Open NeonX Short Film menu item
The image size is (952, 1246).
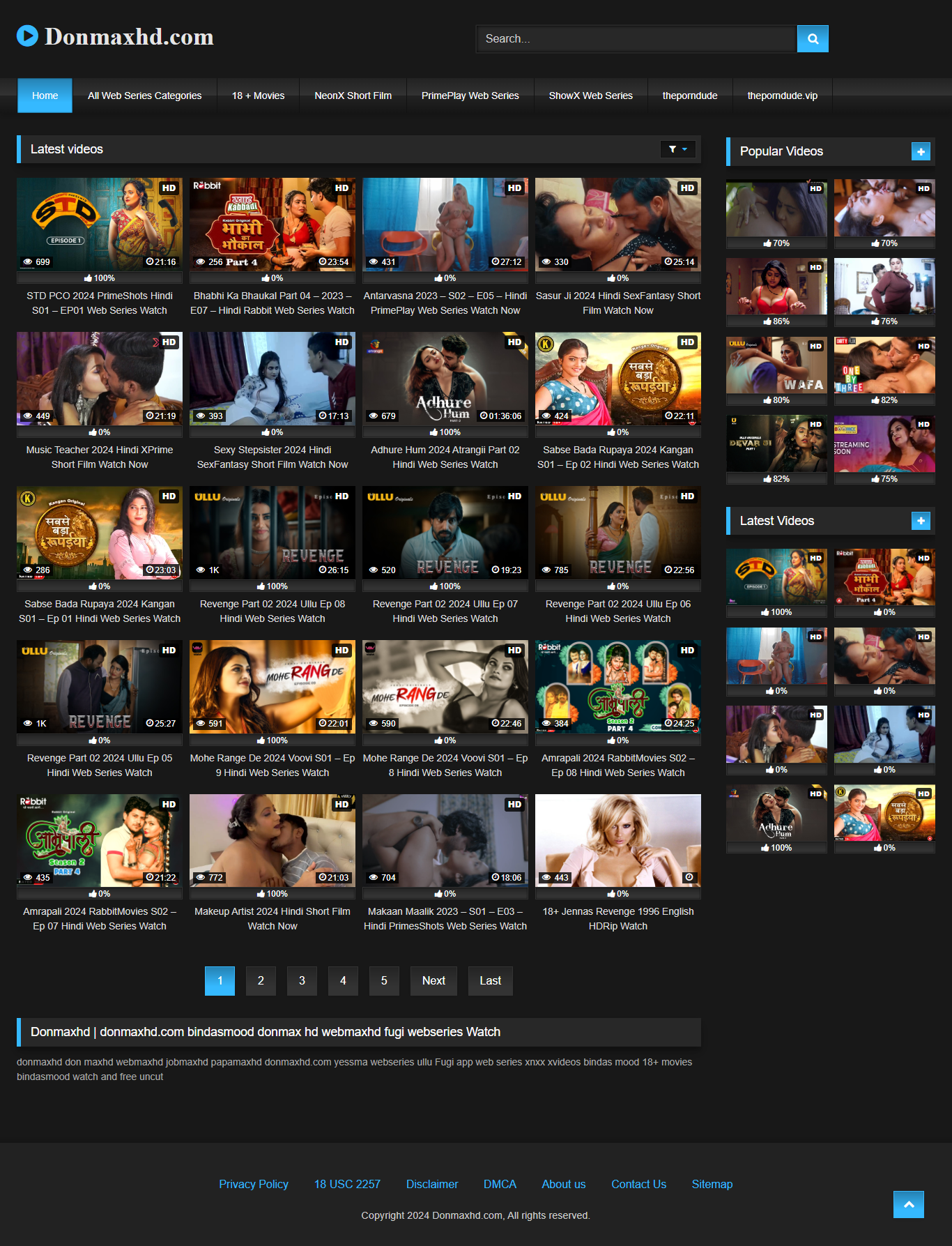tap(353, 96)
